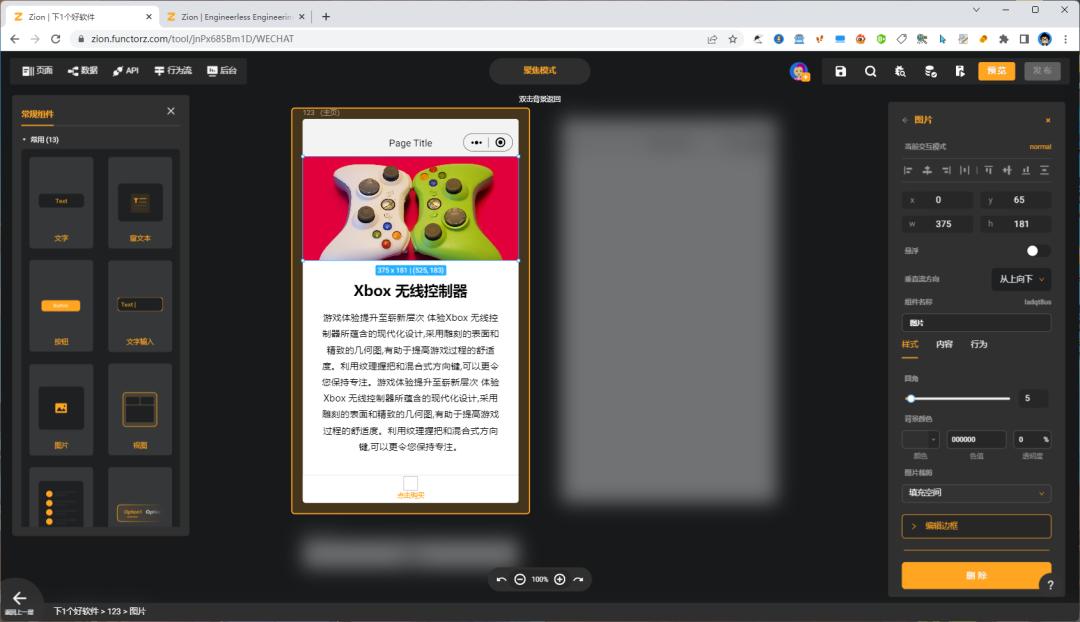Click the 删除 delete button
The image size is (1080, 622).
click(x=976, y=576)
